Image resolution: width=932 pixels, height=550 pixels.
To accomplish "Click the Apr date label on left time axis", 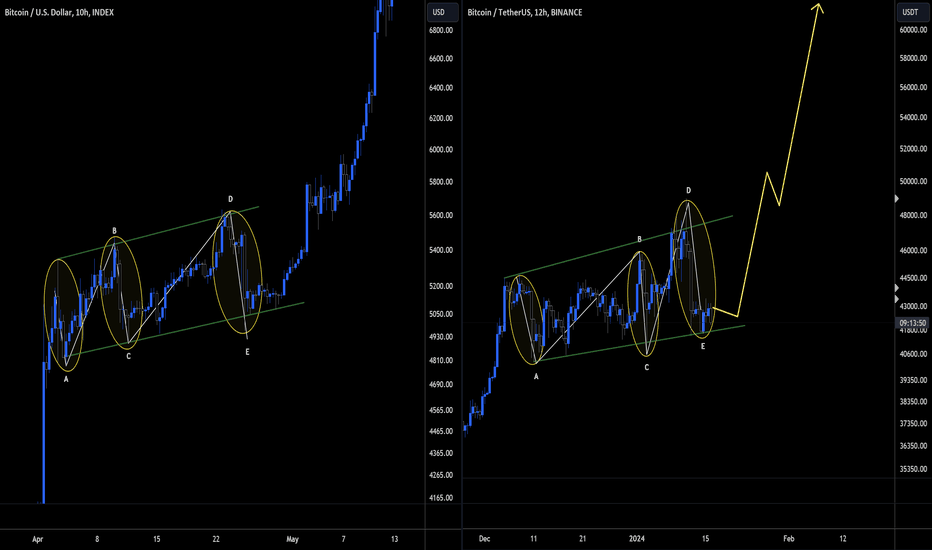I will click(37, 539).
